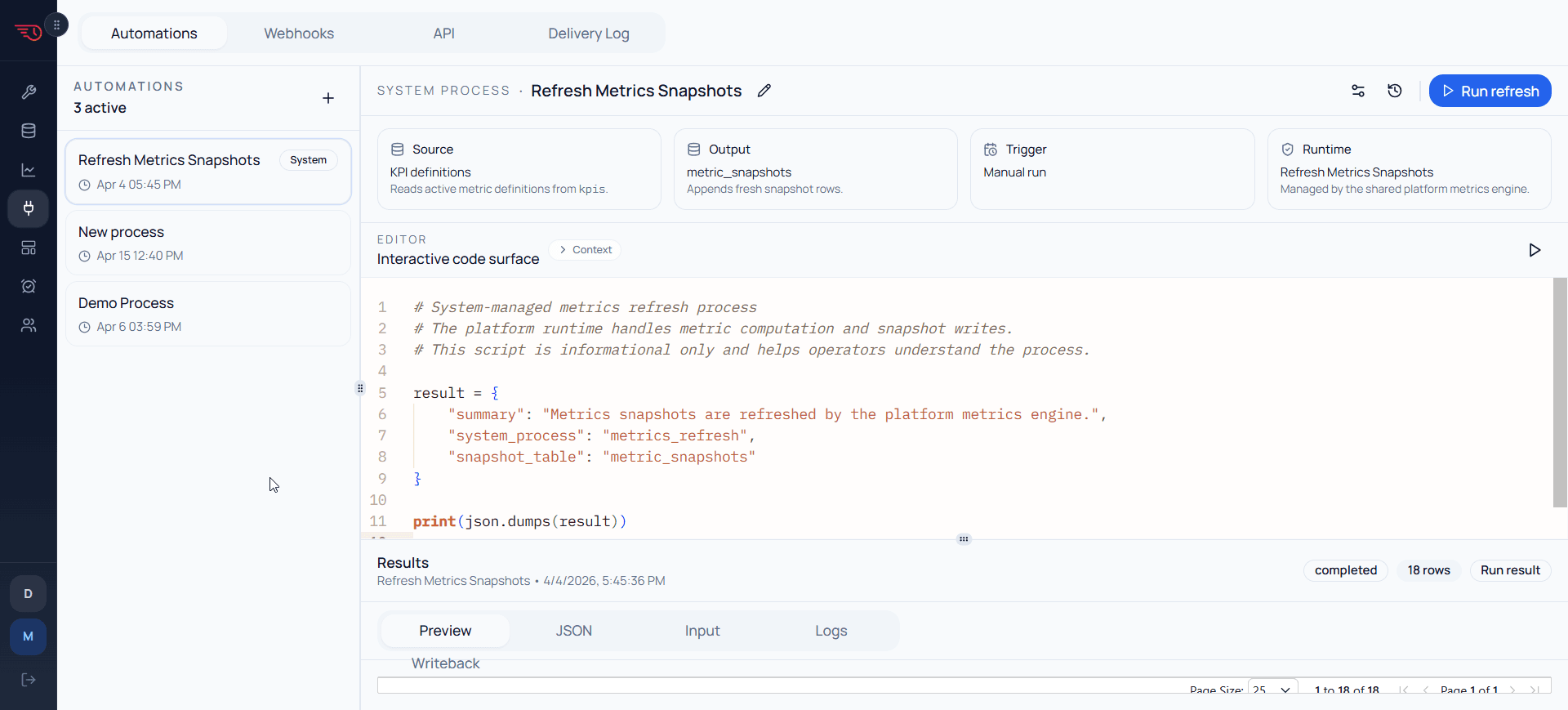Screen dimensions: 1568x710
Task: Open the wrench tools sidebar icon
Action: (x=29, y=92)
